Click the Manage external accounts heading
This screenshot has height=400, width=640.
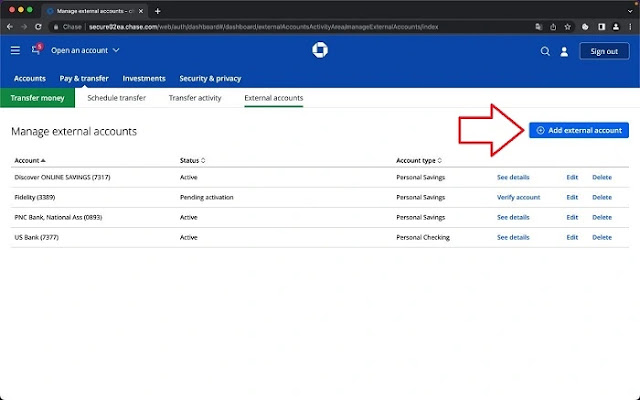click(74, 131)
